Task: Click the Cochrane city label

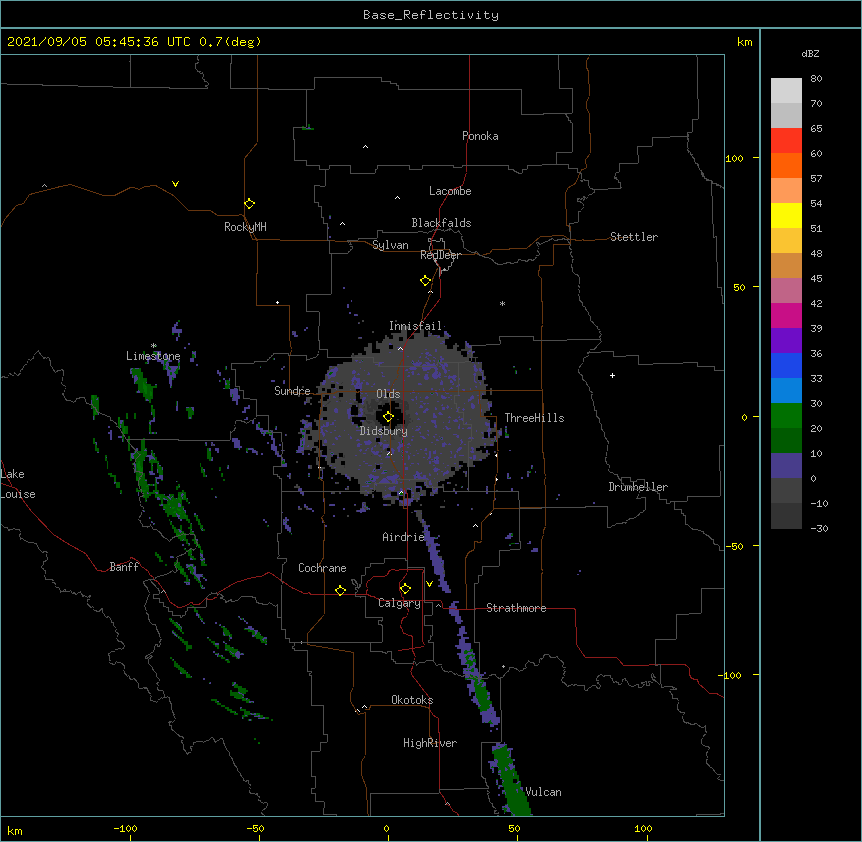Action: pos(322,568)
